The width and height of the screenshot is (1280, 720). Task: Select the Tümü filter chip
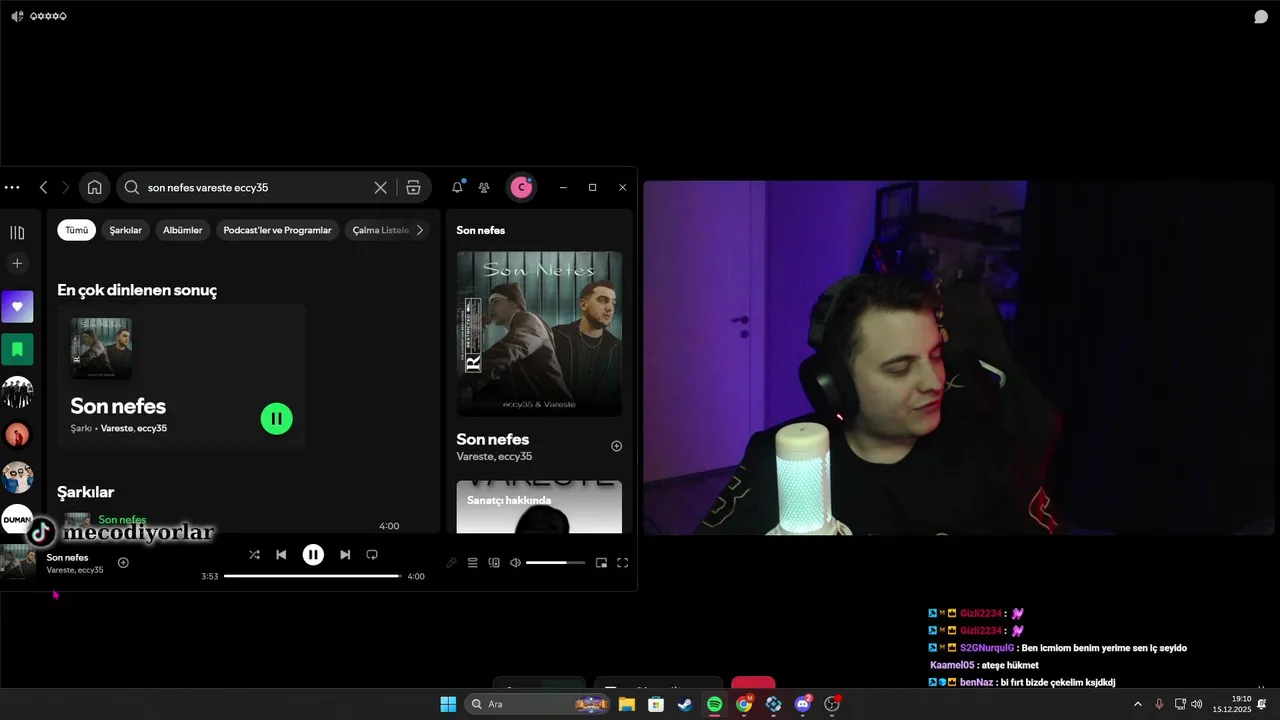coord(77,230)
